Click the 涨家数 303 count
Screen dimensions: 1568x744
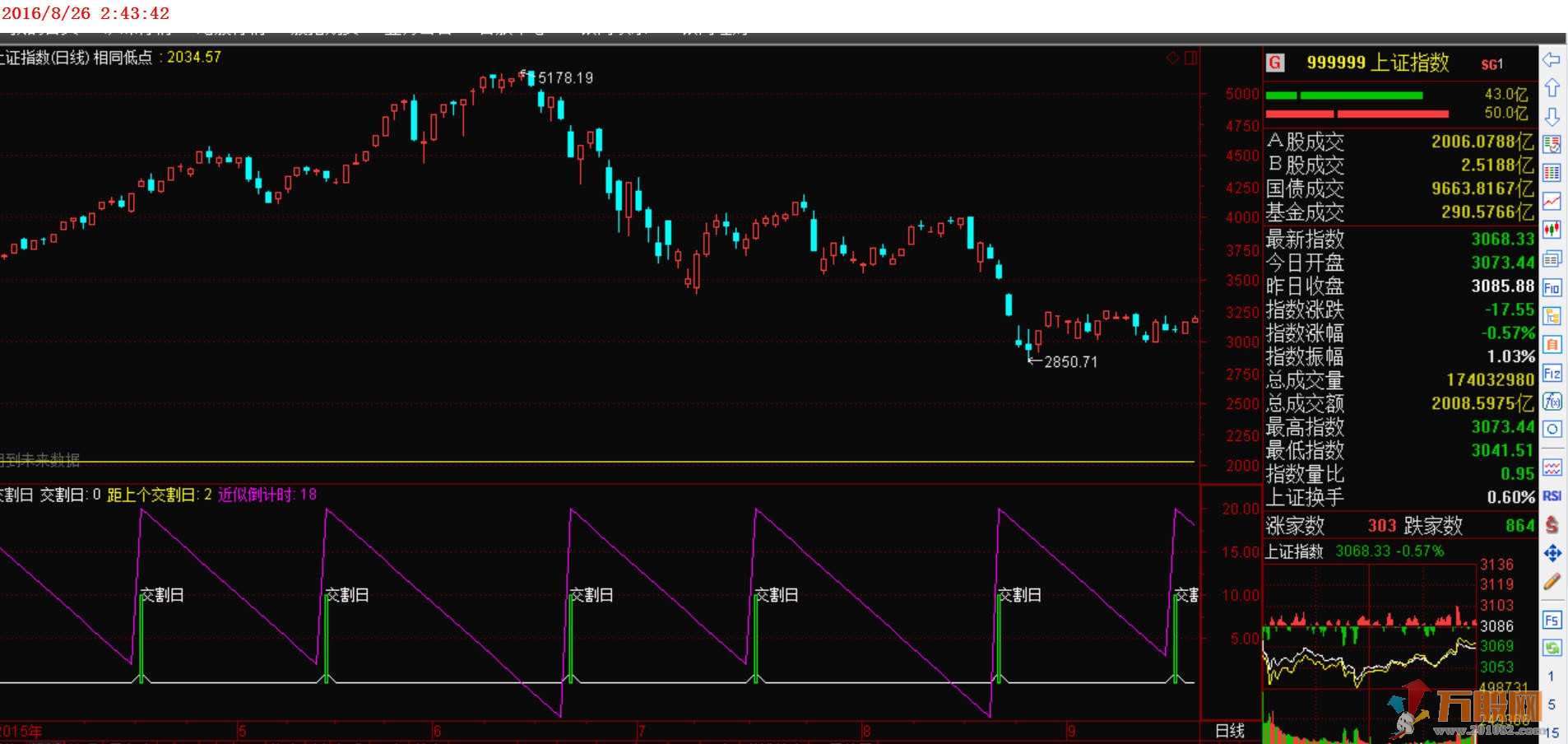tap(1382, 525)
